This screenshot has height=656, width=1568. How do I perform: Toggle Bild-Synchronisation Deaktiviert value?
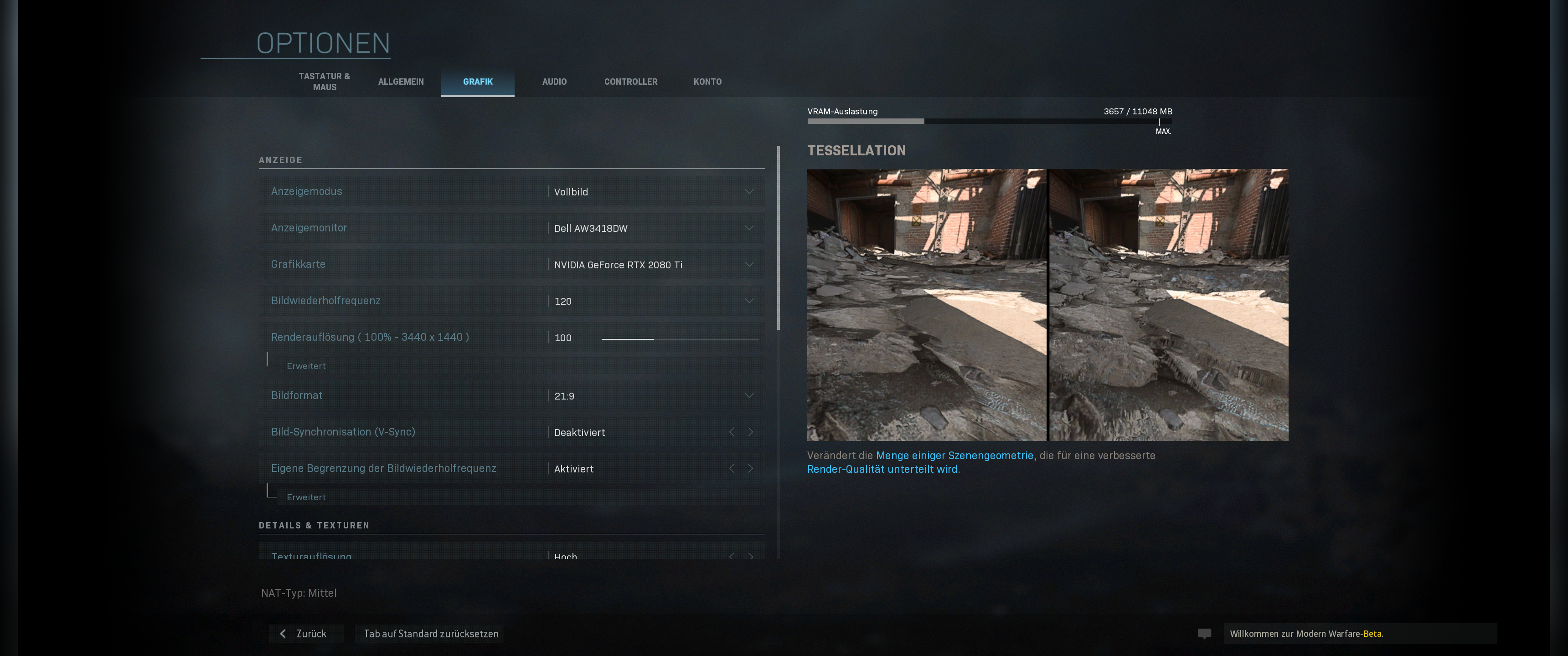[579, 432]
